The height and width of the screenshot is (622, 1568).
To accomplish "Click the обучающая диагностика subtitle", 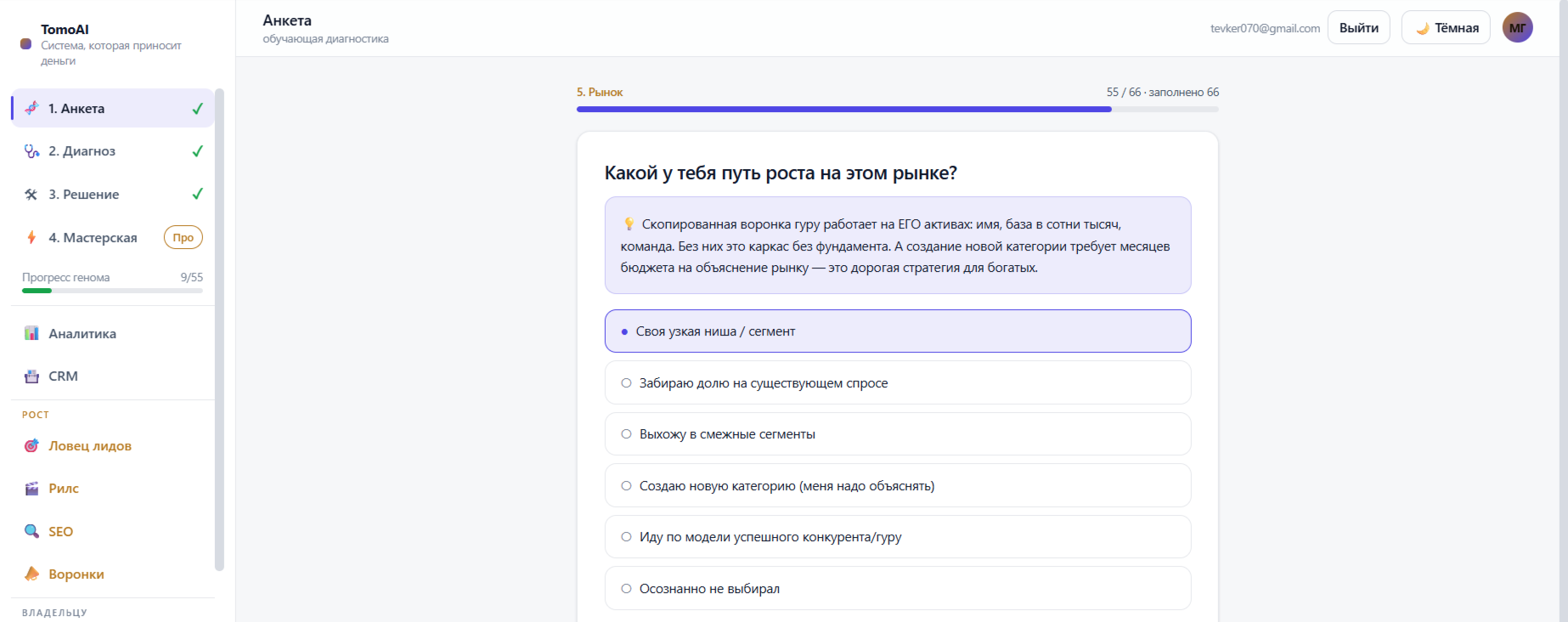I will 325,39.
